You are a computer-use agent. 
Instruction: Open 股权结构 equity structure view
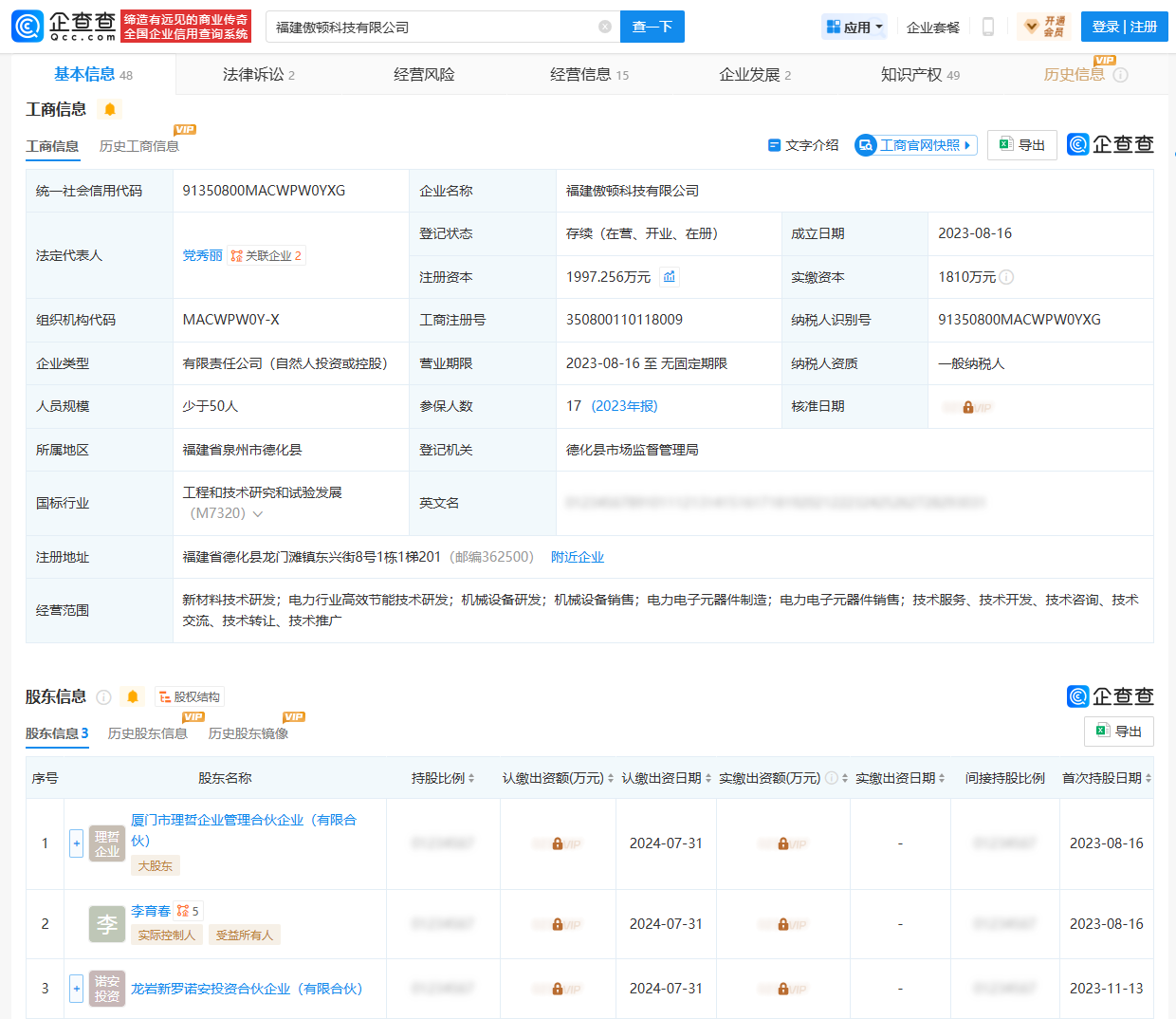pyautogui.click(x=190, y=697)
